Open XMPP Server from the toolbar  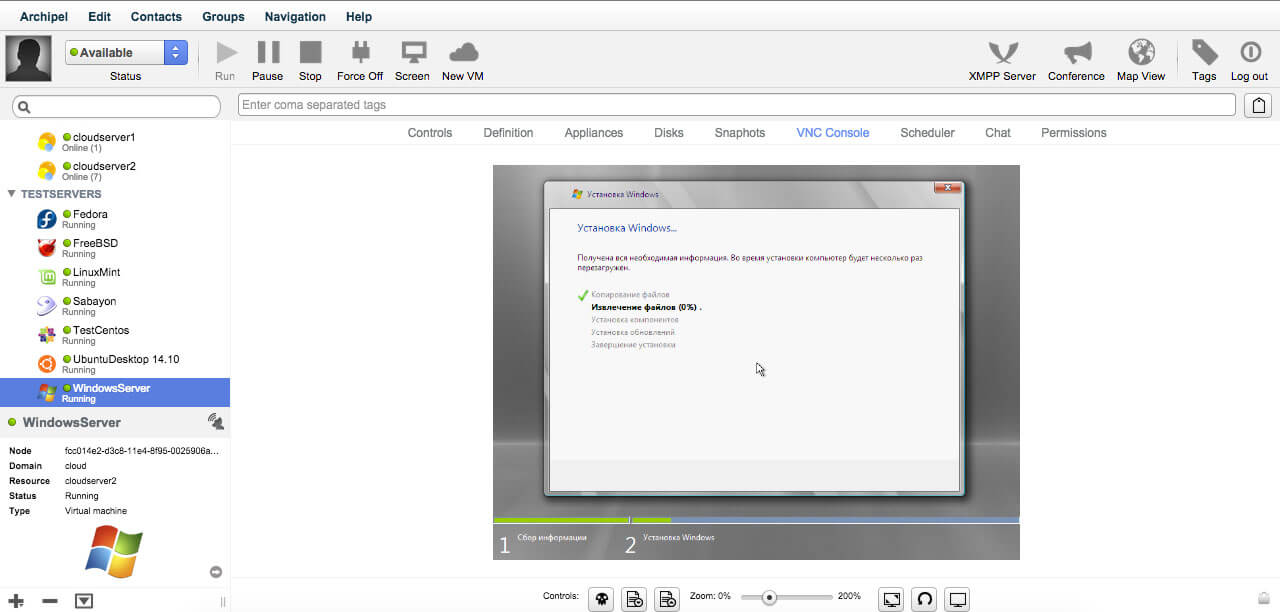click(x=1002, y=53)
